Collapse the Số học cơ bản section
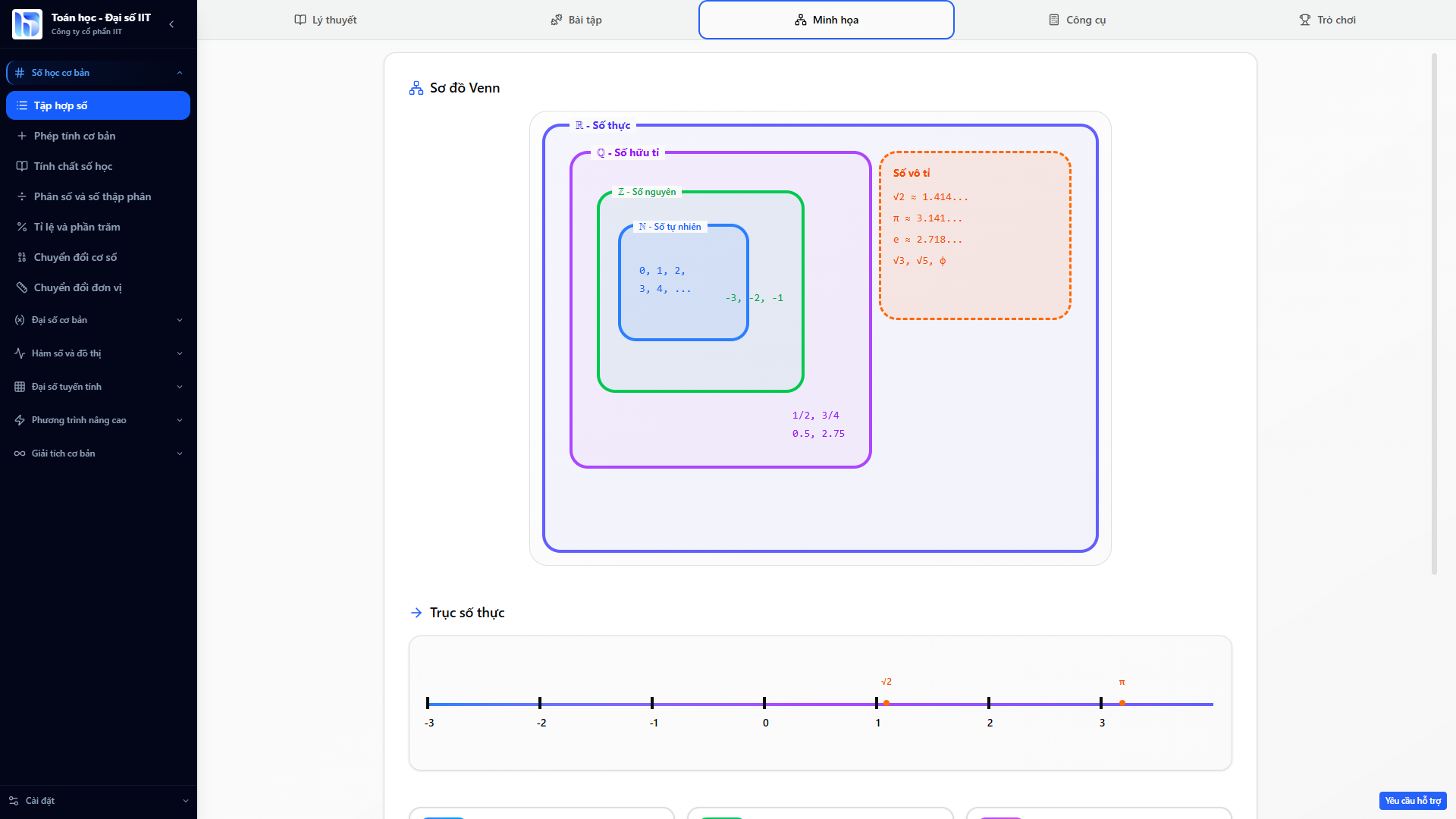 180,73
